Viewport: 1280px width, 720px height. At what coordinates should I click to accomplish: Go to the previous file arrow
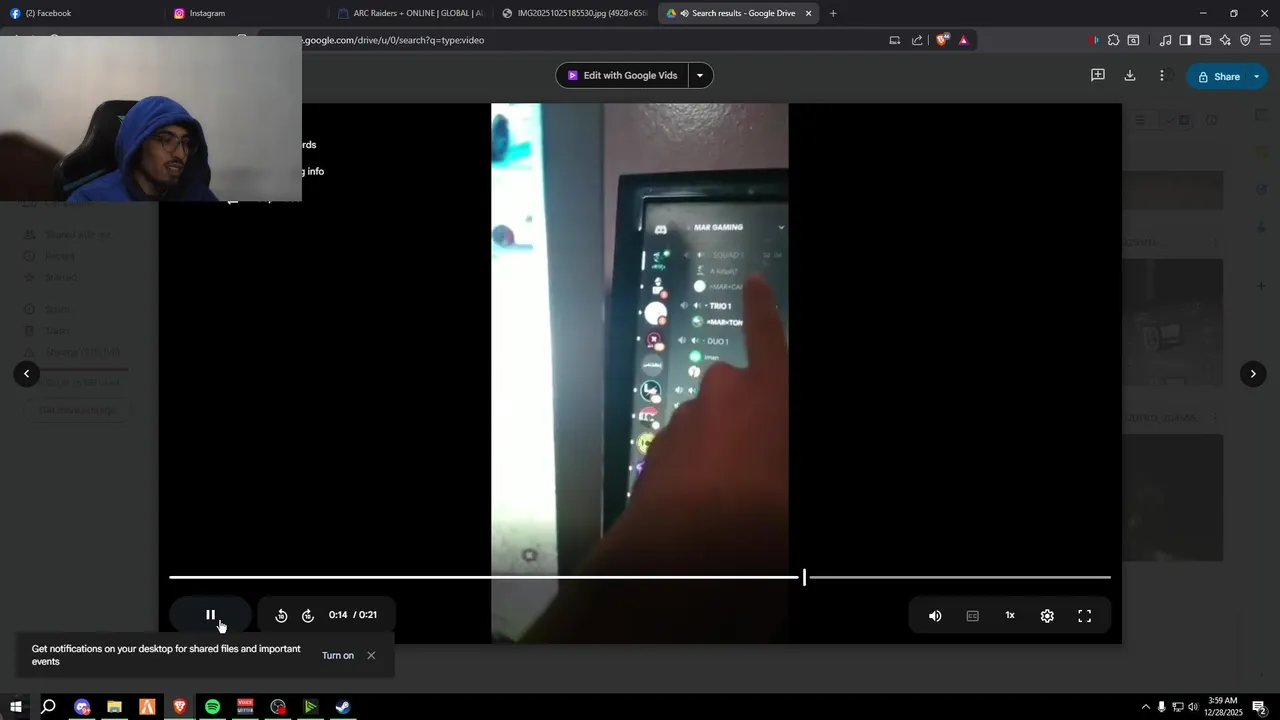coord(27,374)
